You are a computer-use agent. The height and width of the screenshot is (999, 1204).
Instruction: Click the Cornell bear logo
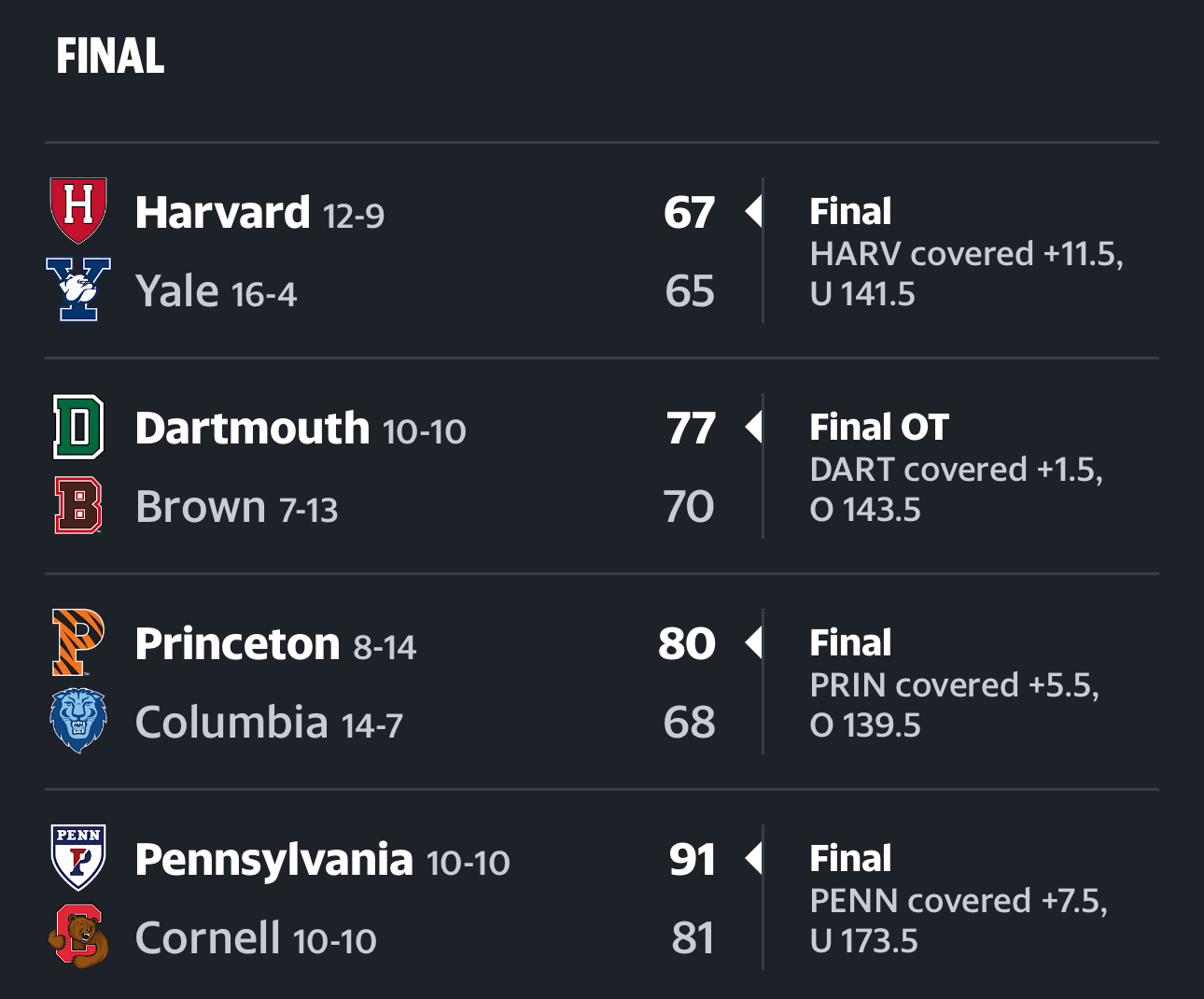78,936
